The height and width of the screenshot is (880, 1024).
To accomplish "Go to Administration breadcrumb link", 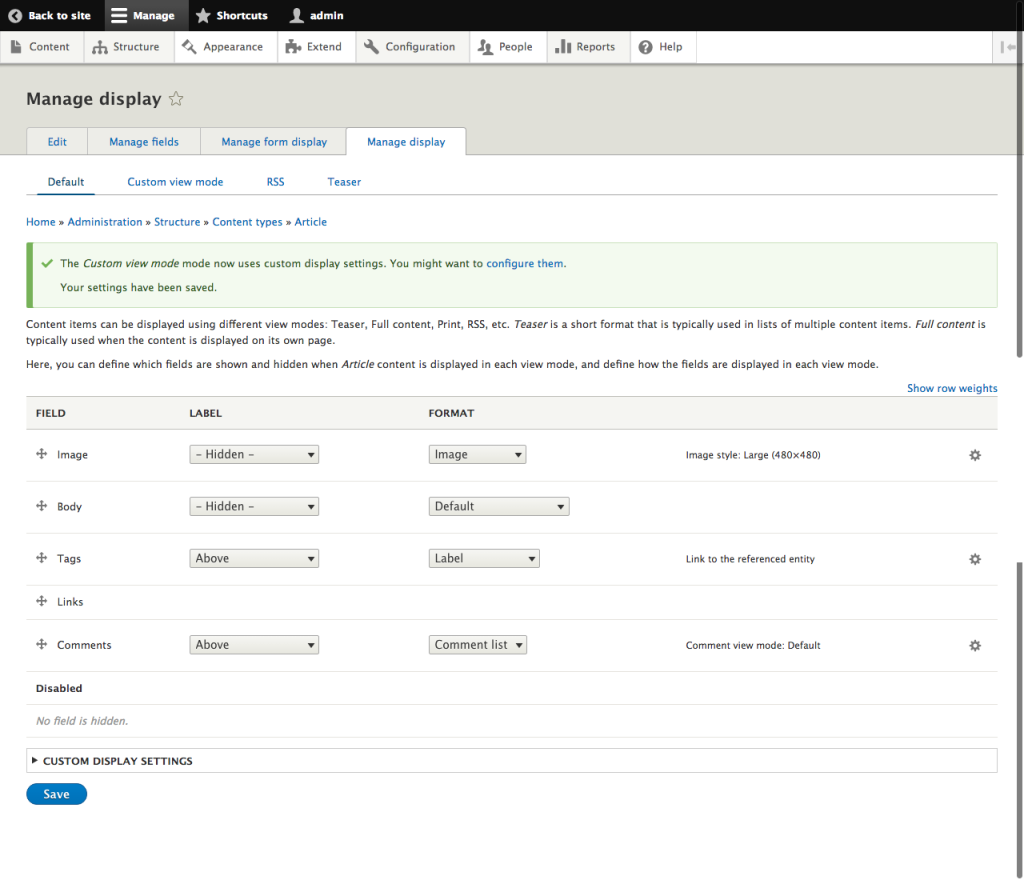I will click(104, 222).
